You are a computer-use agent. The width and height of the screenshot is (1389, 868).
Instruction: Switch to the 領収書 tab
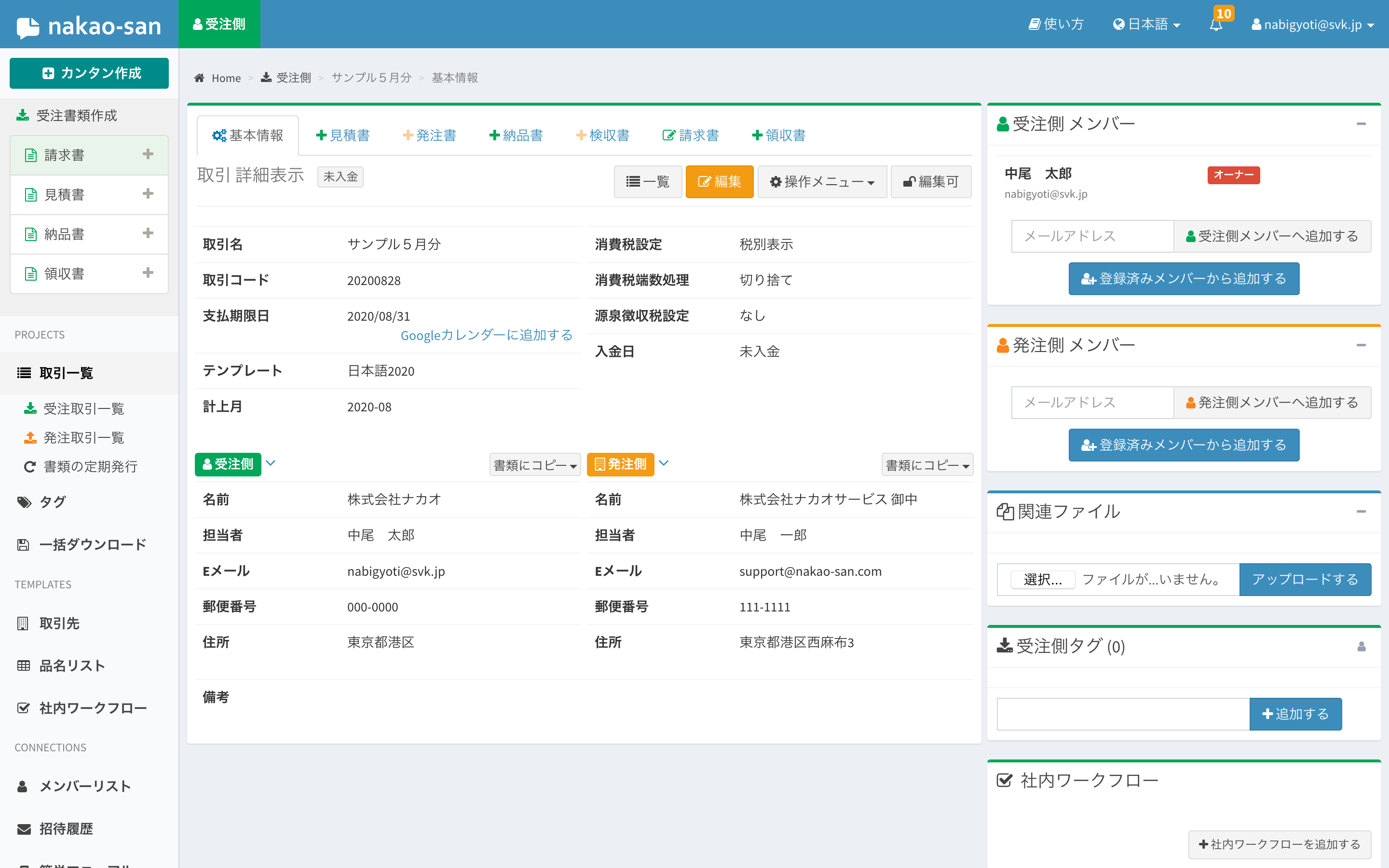point(779,136)
